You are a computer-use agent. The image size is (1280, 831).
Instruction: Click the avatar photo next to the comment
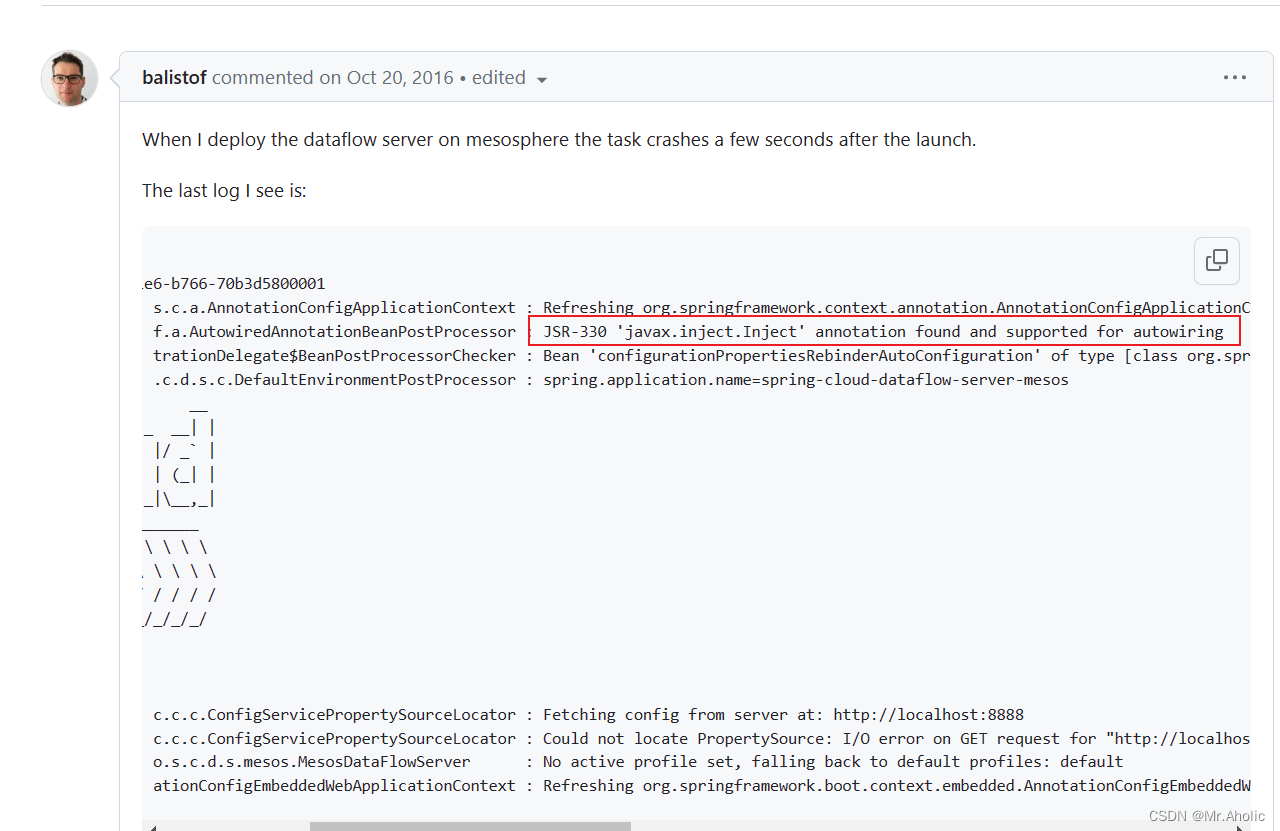pos(68,77)
